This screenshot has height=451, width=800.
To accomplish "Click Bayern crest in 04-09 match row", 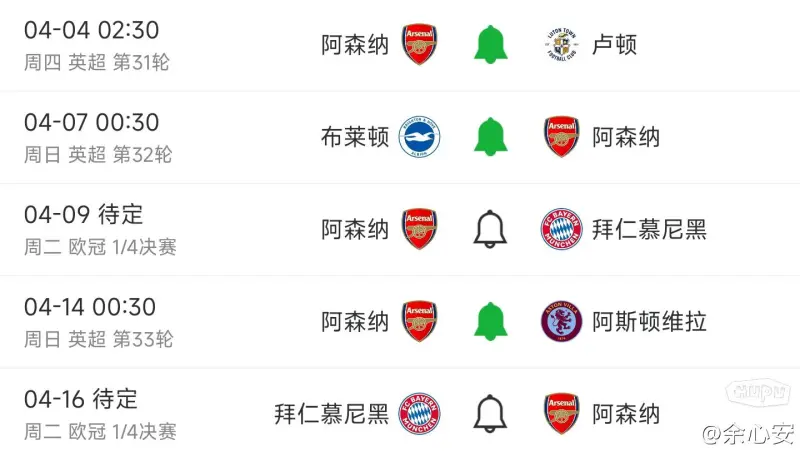I will [561, 229].
